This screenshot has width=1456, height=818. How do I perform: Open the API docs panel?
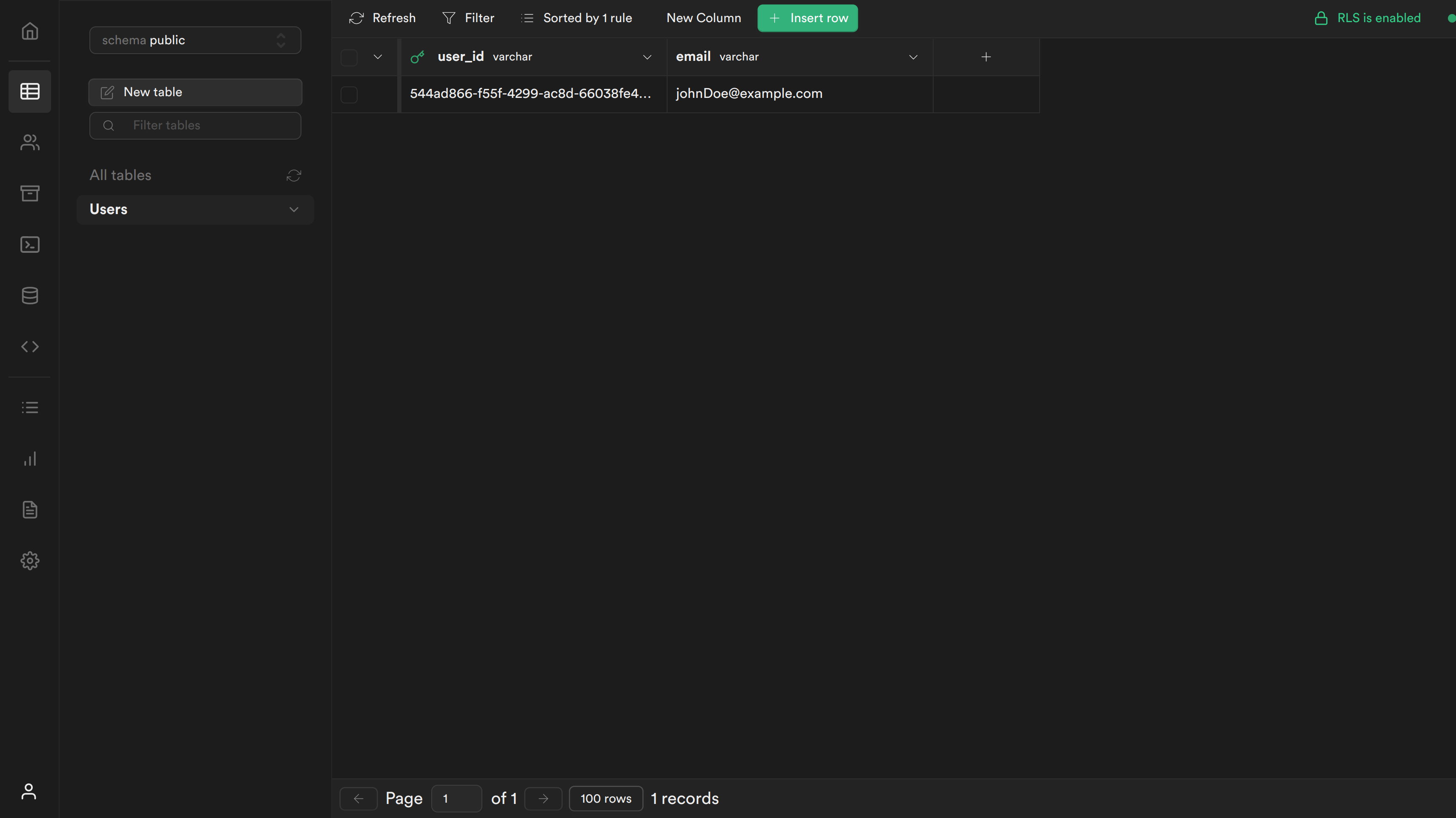(x=29, y=346)
